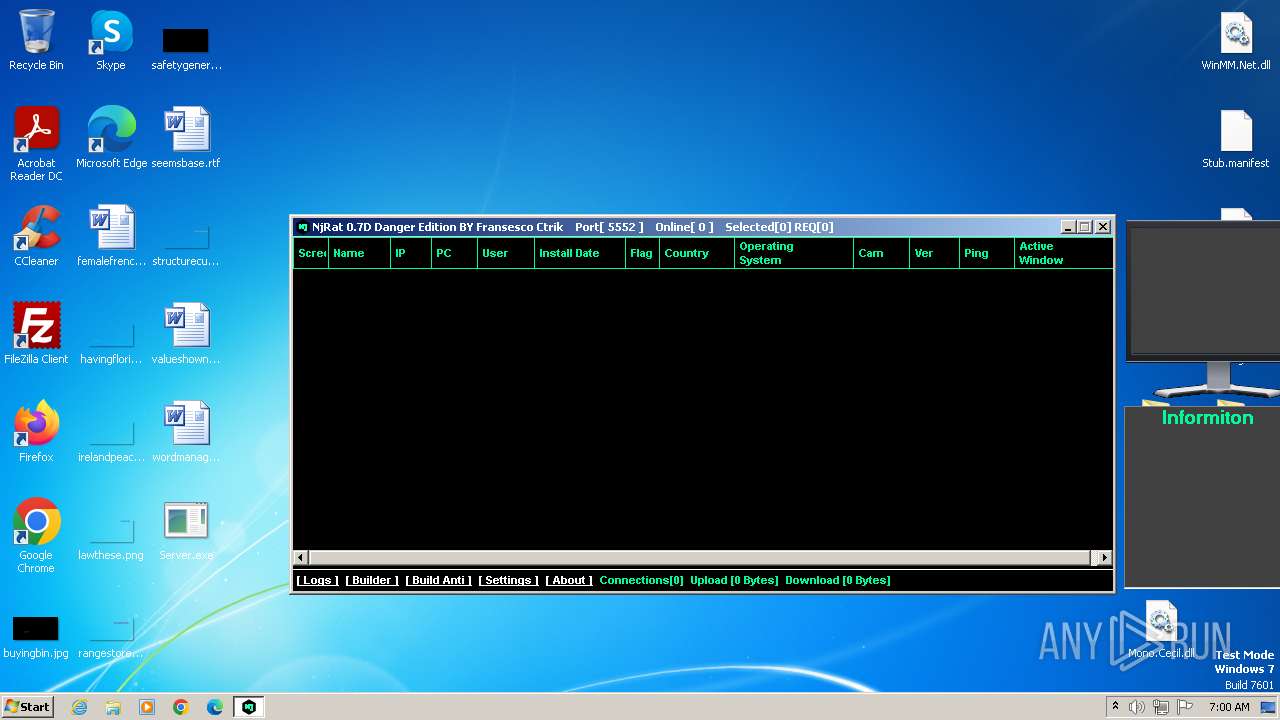Show hidden tray icons arrow
This screenshot has width=1280, height=720.
[1115, 707]
